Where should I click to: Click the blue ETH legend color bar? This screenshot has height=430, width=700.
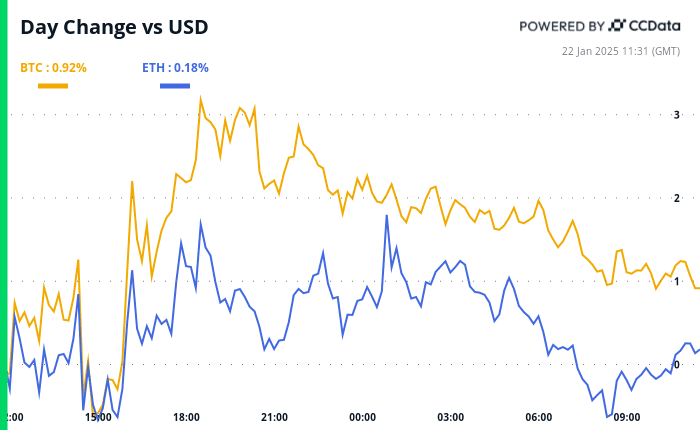(x=175, y=86)
